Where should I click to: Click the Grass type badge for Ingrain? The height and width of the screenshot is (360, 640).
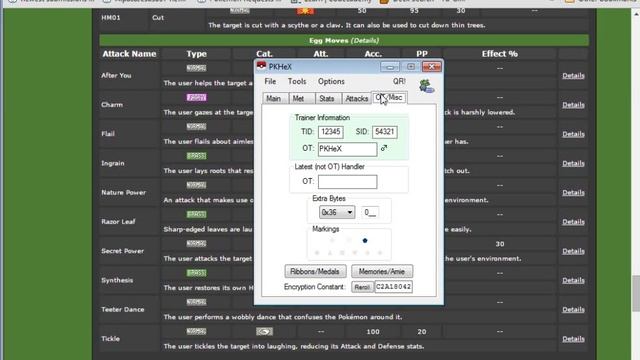click(x=196, y=156)
